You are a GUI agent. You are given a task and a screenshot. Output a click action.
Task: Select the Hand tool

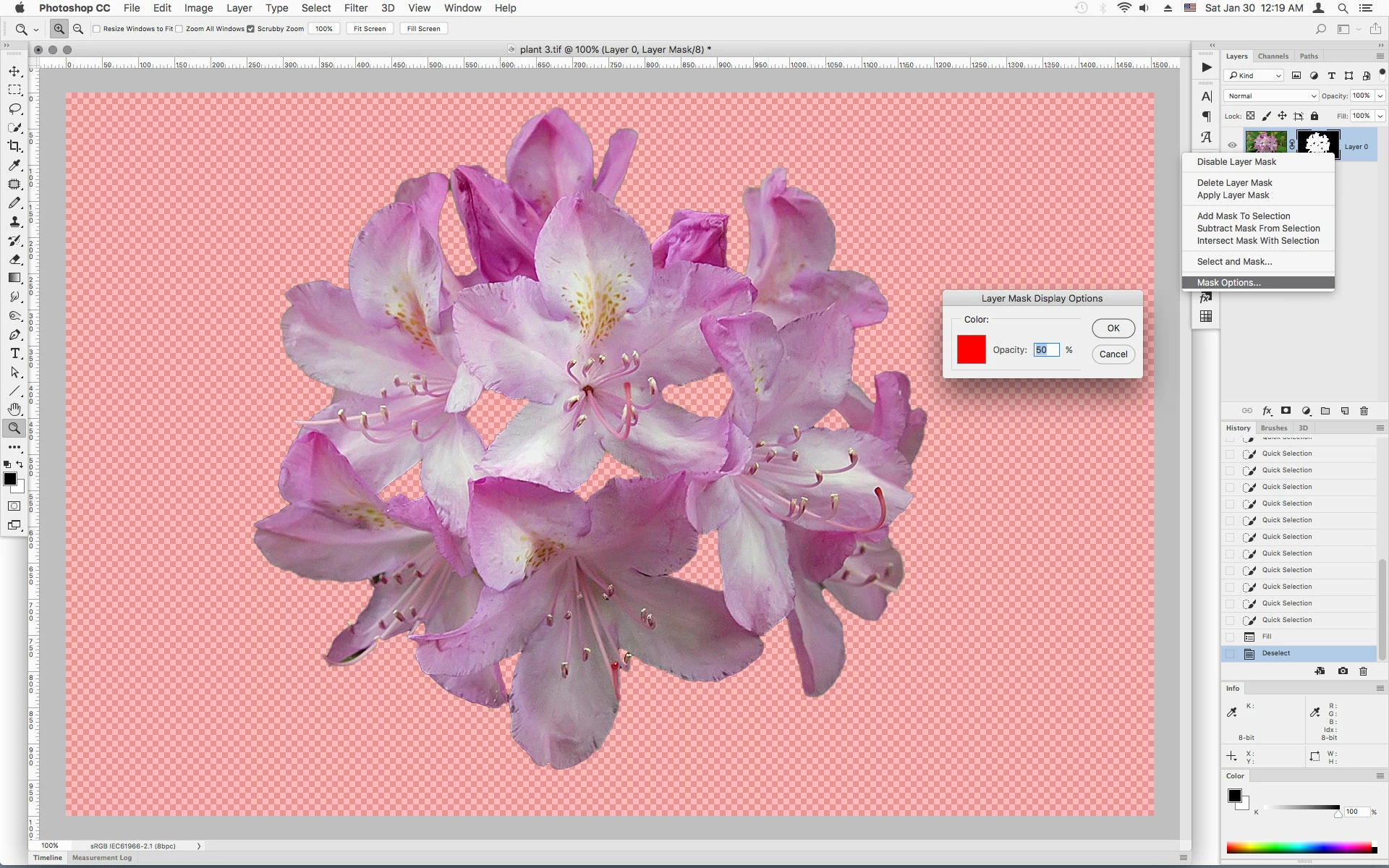tap(14, 409)
